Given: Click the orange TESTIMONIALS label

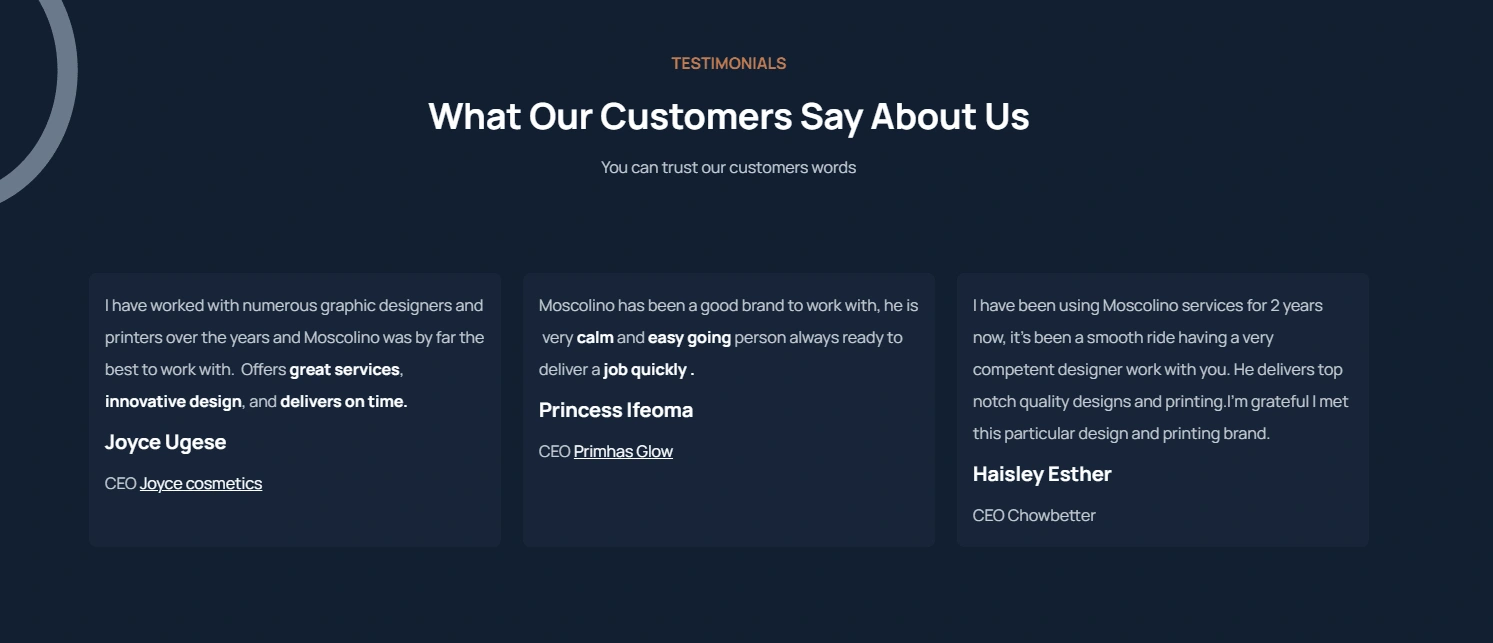Looking at the screenshot, I should [728, 64].
